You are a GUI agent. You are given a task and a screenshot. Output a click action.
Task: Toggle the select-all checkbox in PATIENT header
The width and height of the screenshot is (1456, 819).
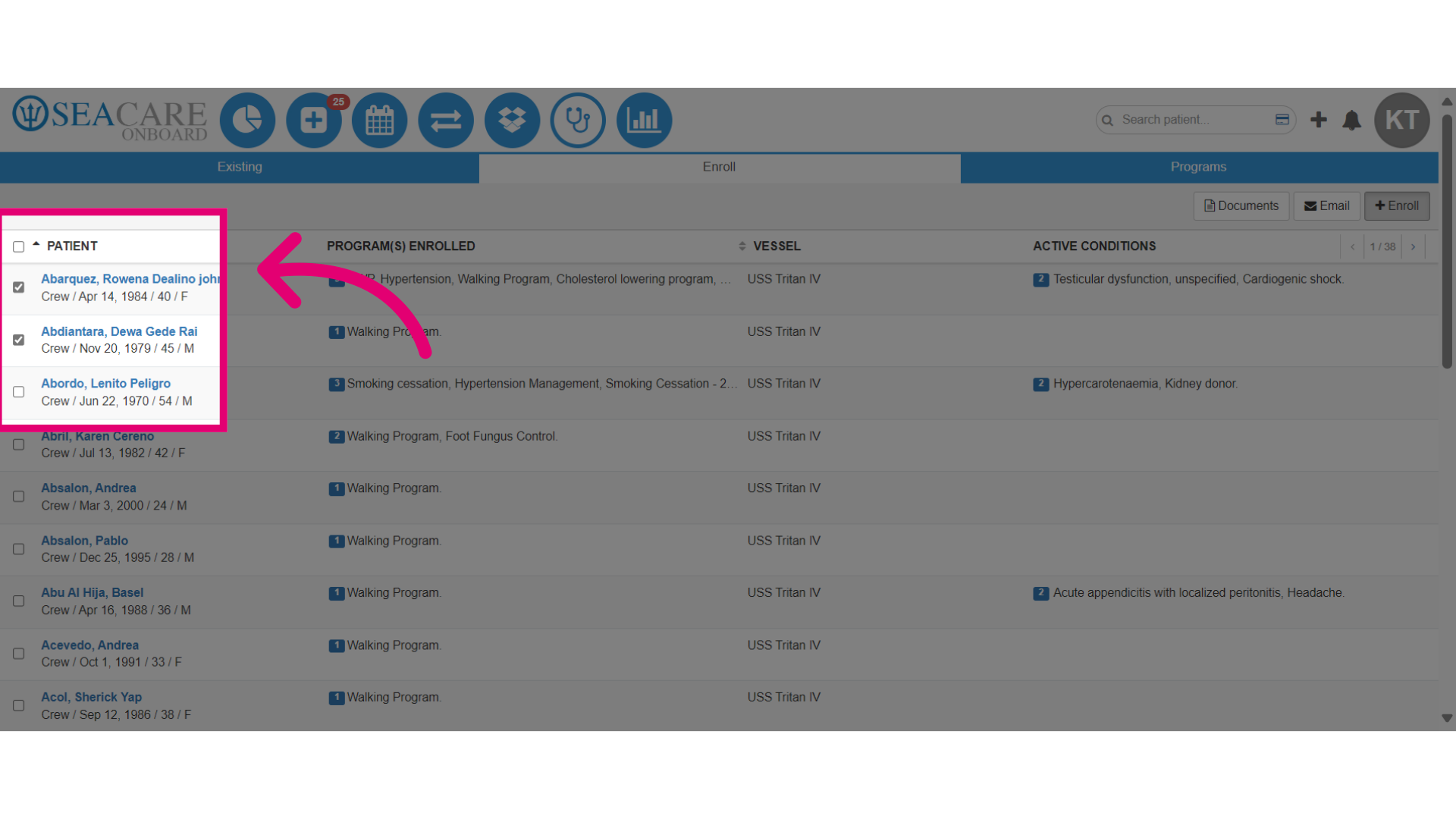pos(18,247)
